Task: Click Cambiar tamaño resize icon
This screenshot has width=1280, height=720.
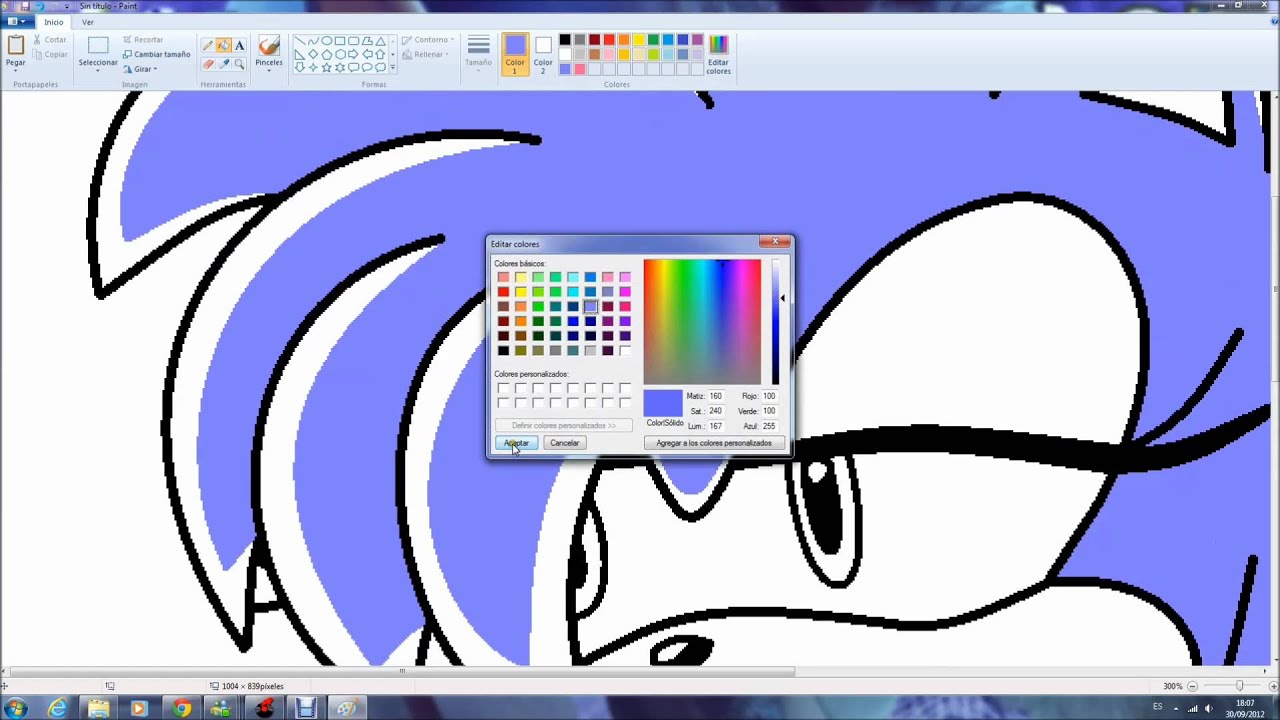Action: (x=127, y=54)
